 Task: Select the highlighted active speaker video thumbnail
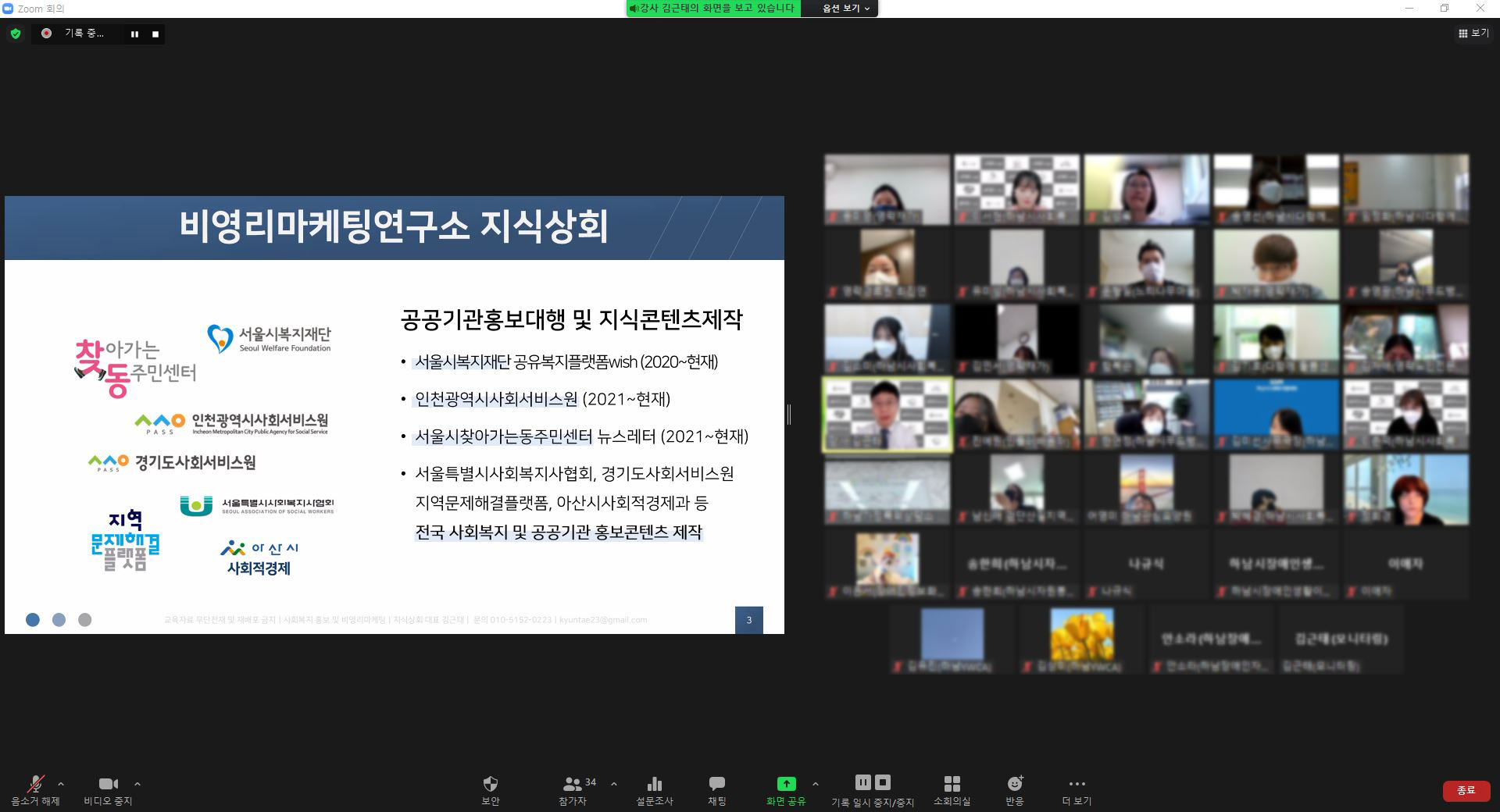887,415
